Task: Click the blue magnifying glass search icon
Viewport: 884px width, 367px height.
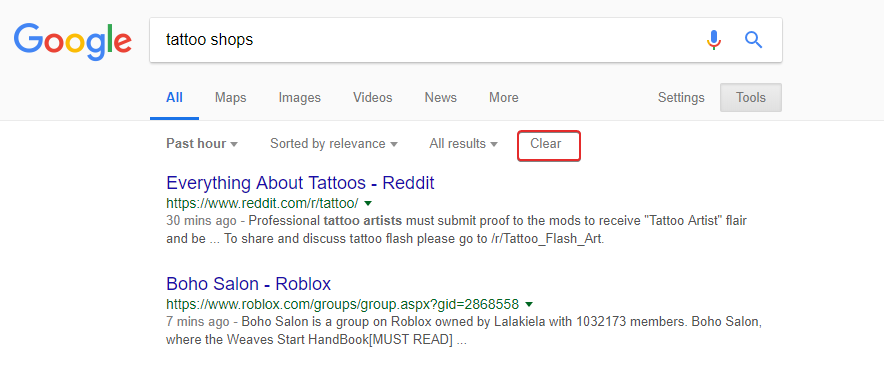Action: tap(754, 40)
